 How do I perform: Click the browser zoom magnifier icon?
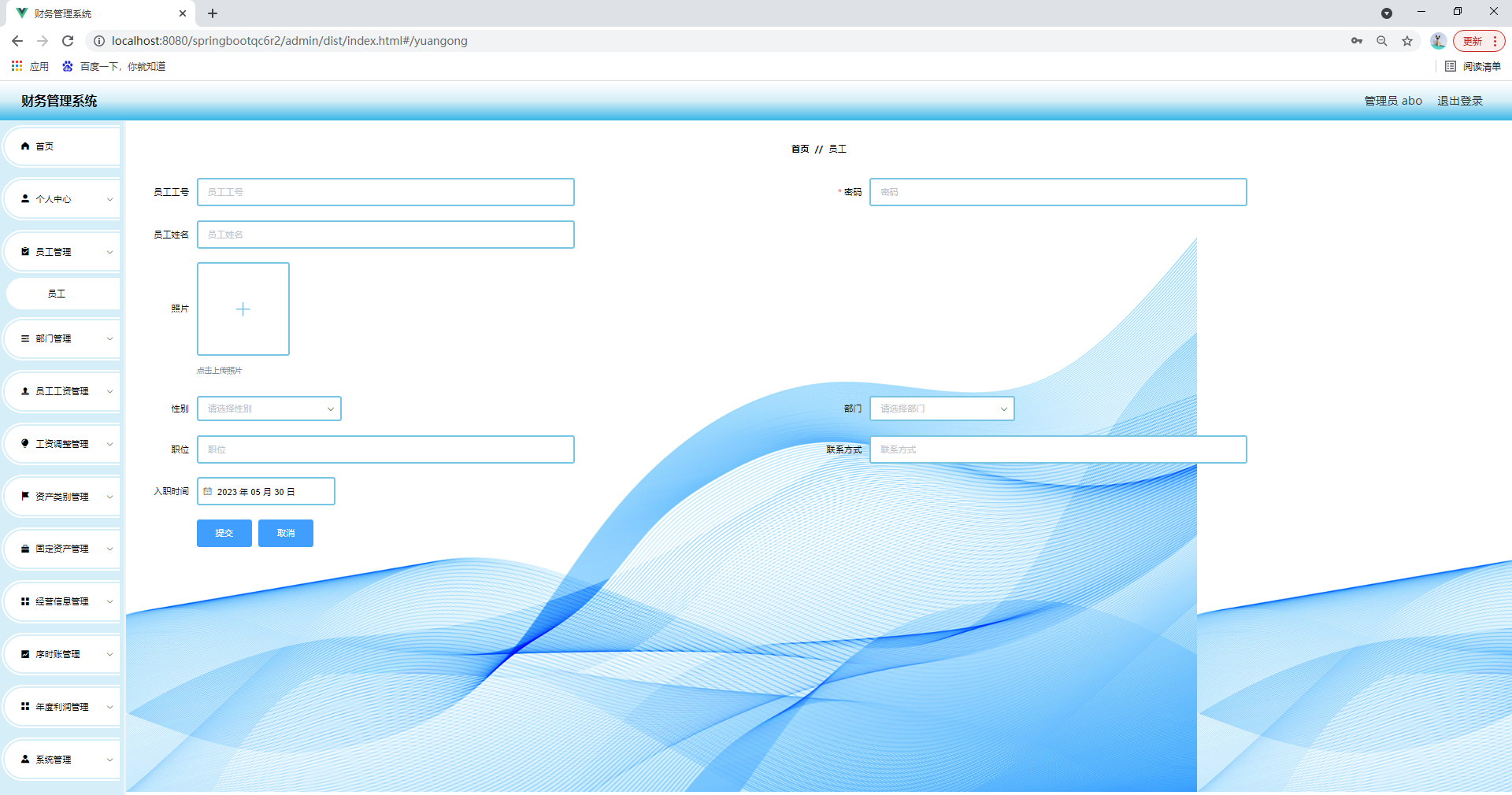(1381, 41)
